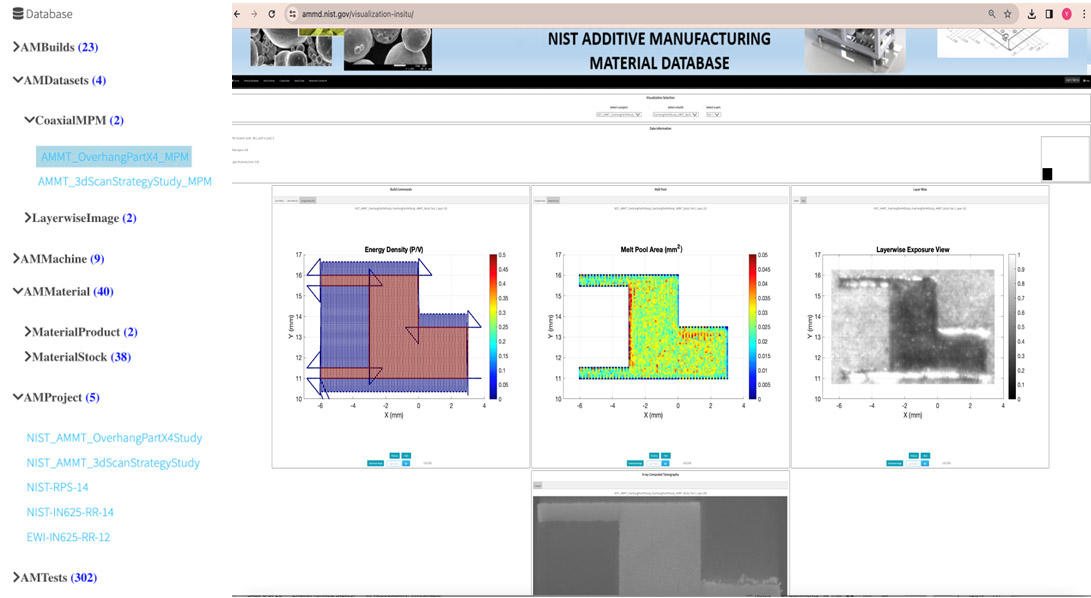Select the second tab in the Melt Pool panel
The image size is (1091, 598).
[555, 198]
